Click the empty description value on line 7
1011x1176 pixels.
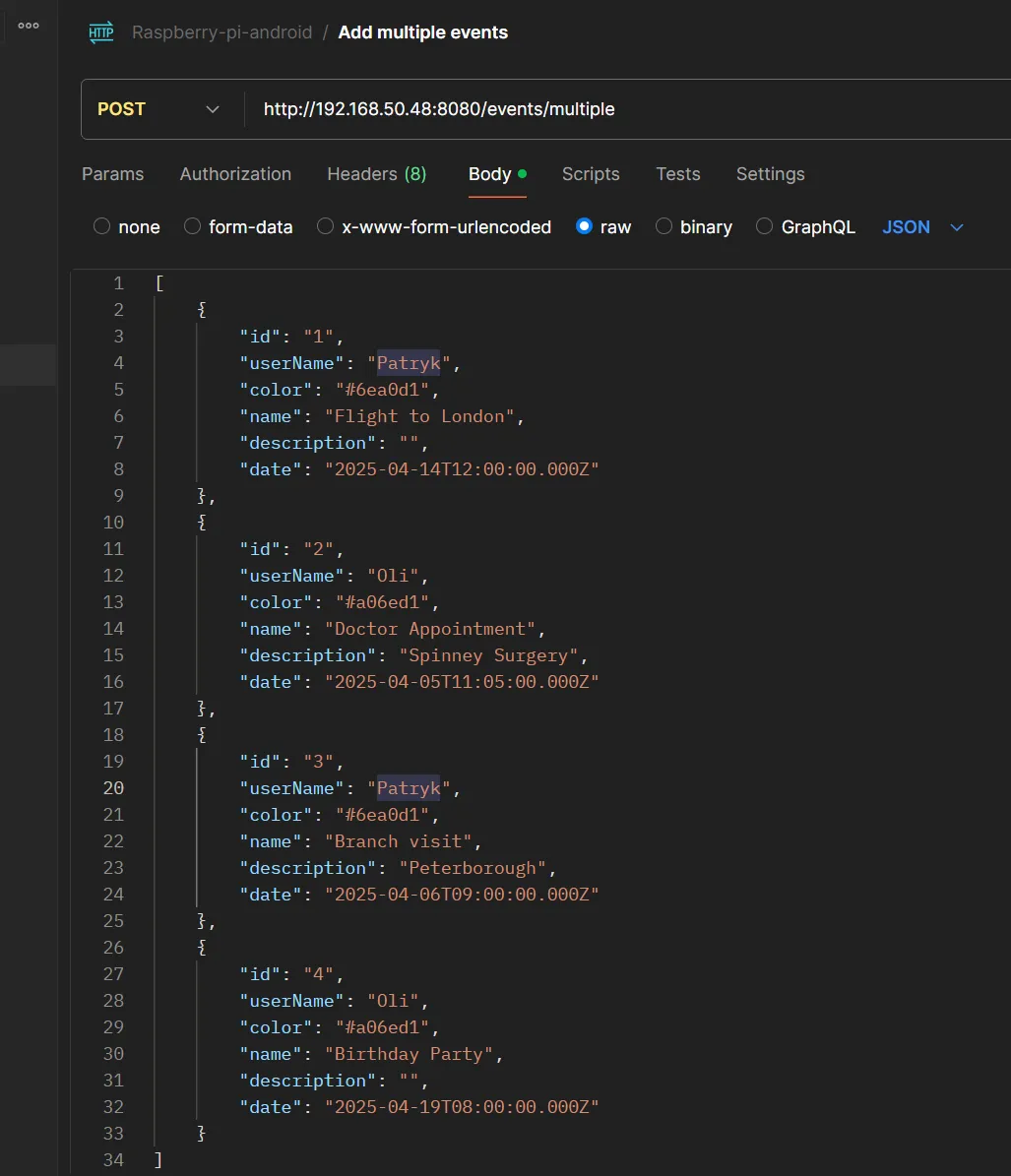409,443
